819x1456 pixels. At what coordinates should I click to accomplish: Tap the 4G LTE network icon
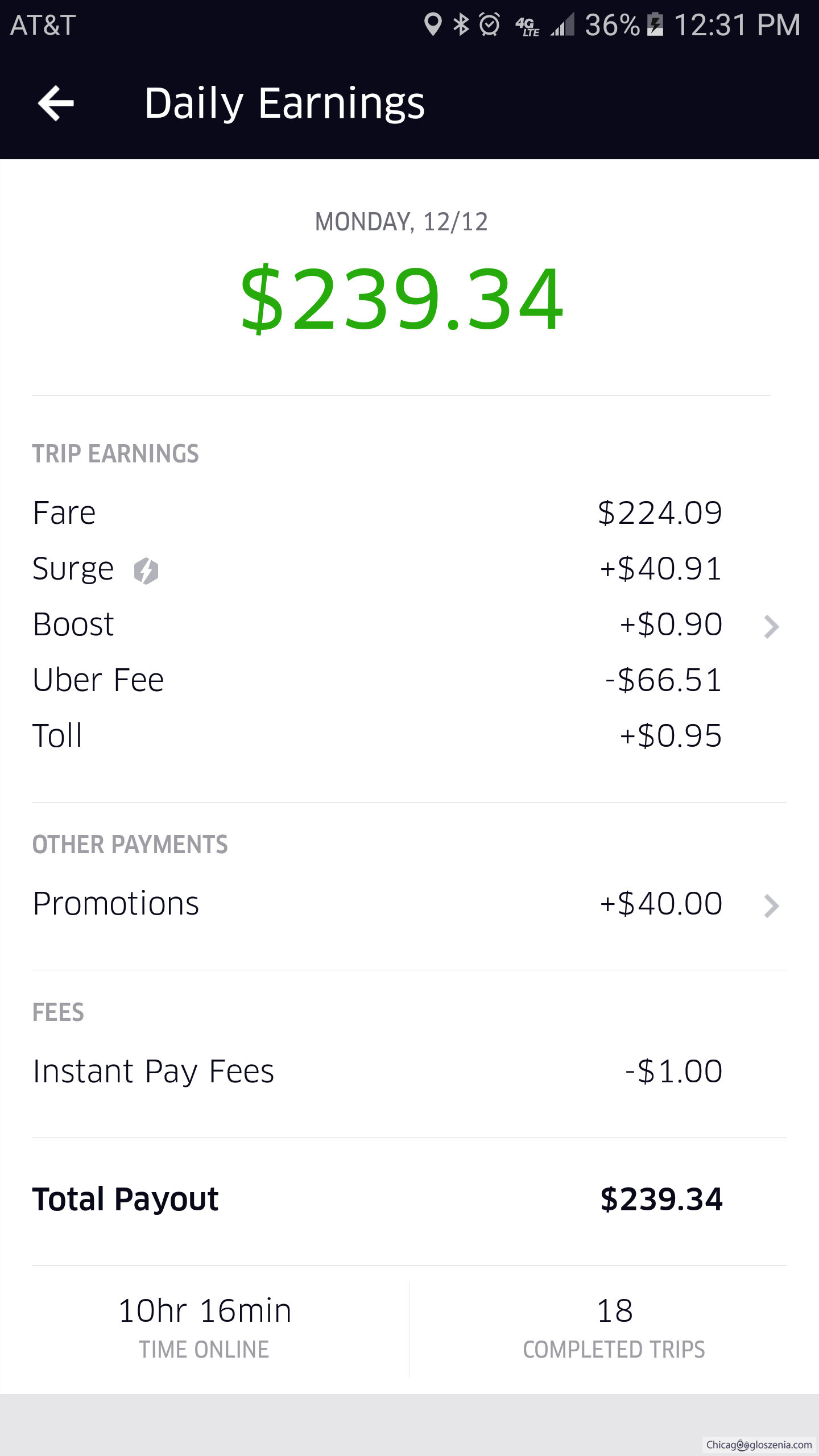click(x=527, y=26)
